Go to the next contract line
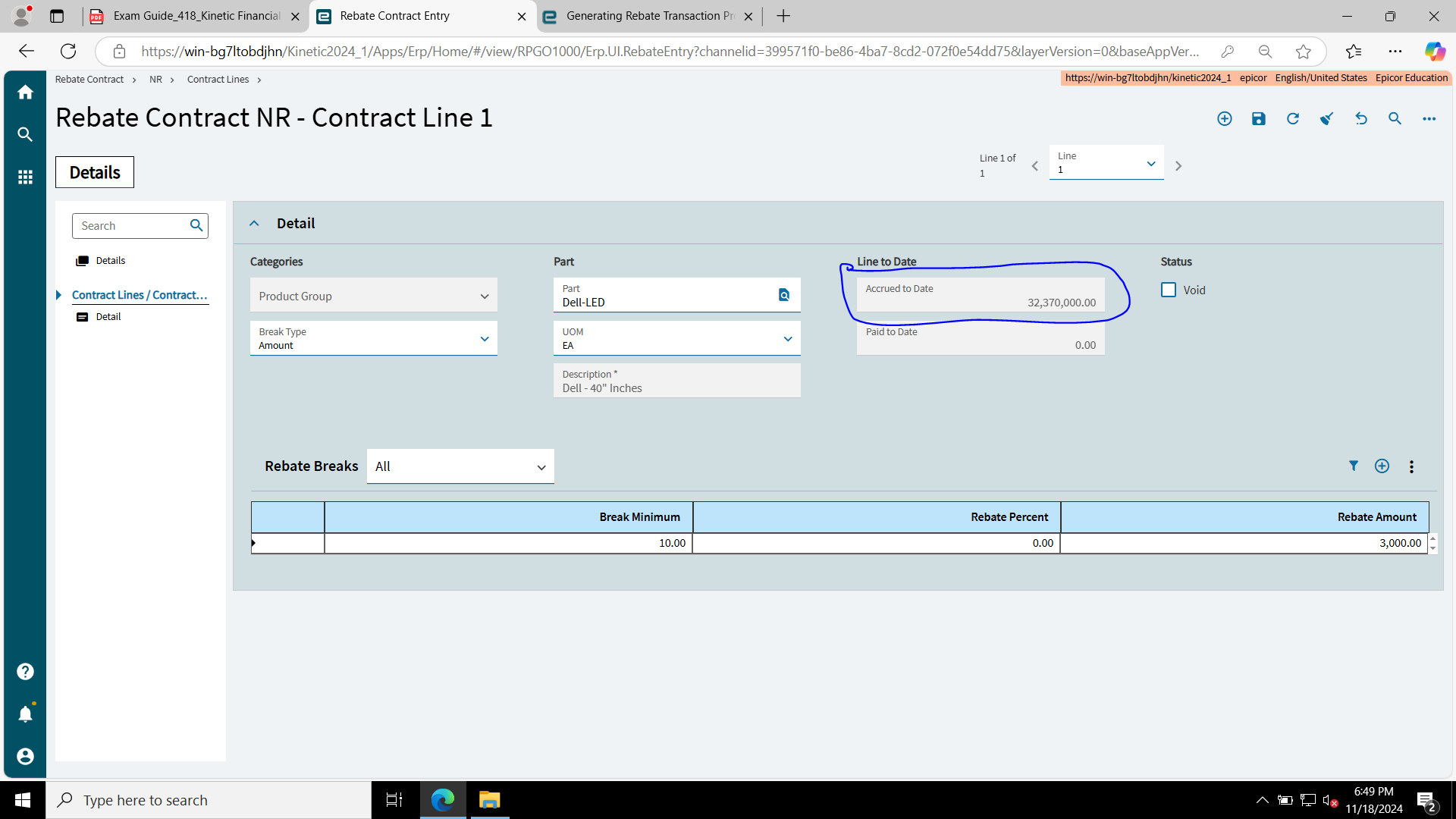The height and width of the screenshot is (819, 1456). [x=1178, y=166]
